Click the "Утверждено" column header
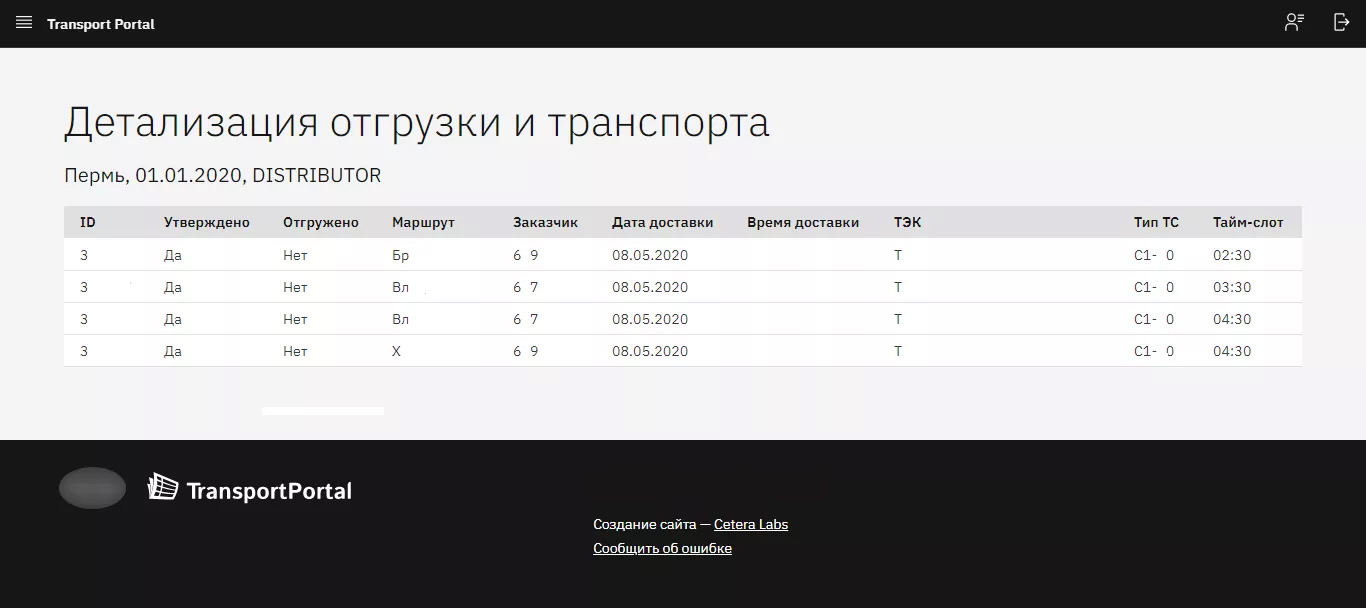Image resolution: width=1366 pixels, height=608 pixels. tap(208, 222)
